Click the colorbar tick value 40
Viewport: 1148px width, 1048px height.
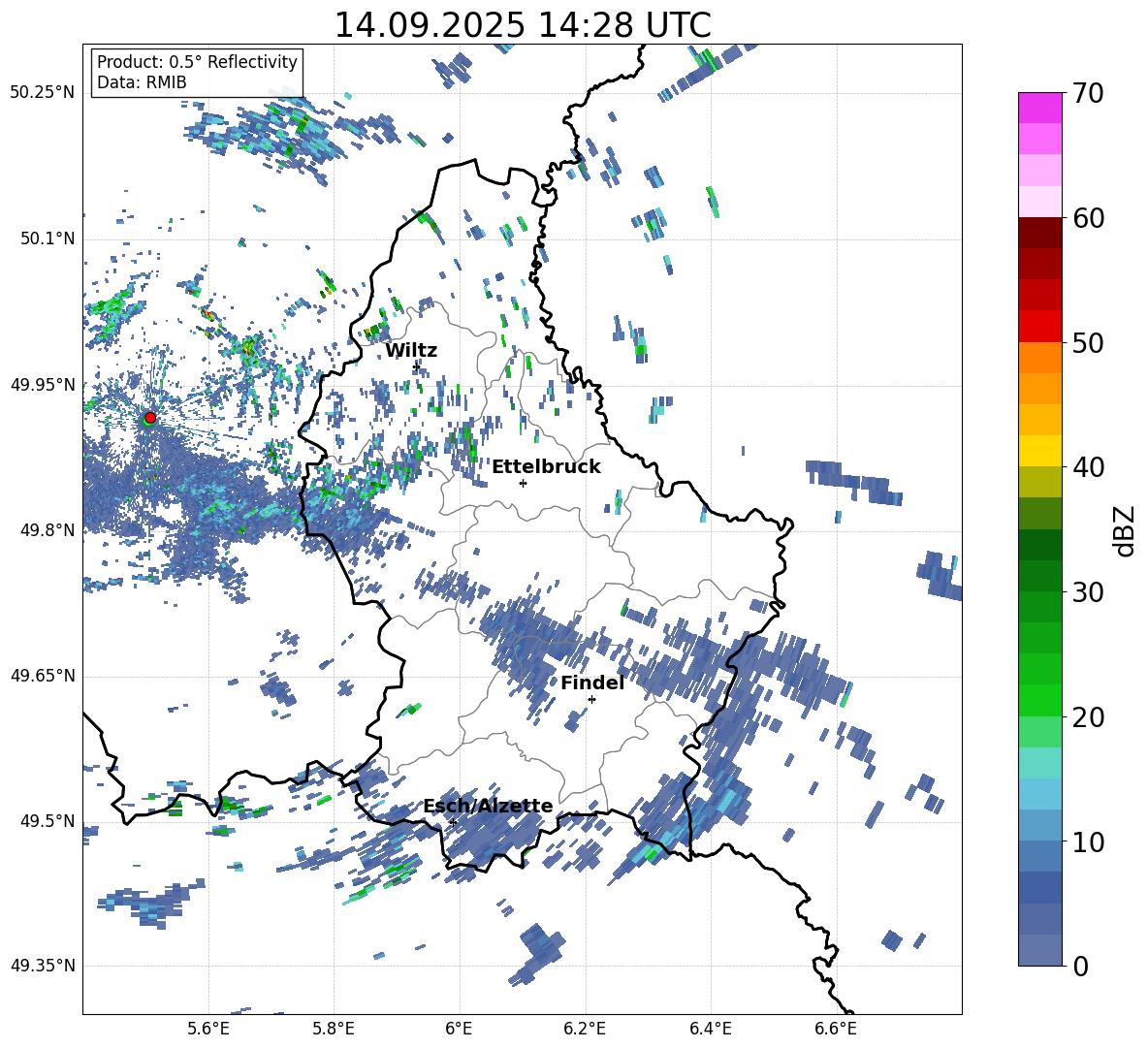tap(1088, 467)
